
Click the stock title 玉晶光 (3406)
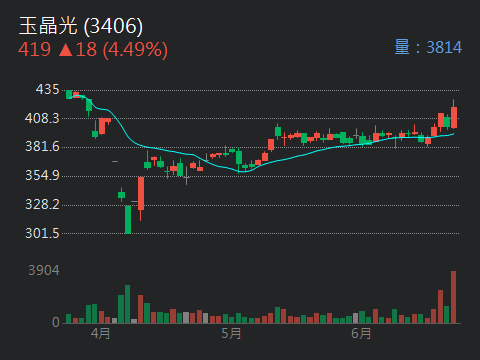[81, 26]
